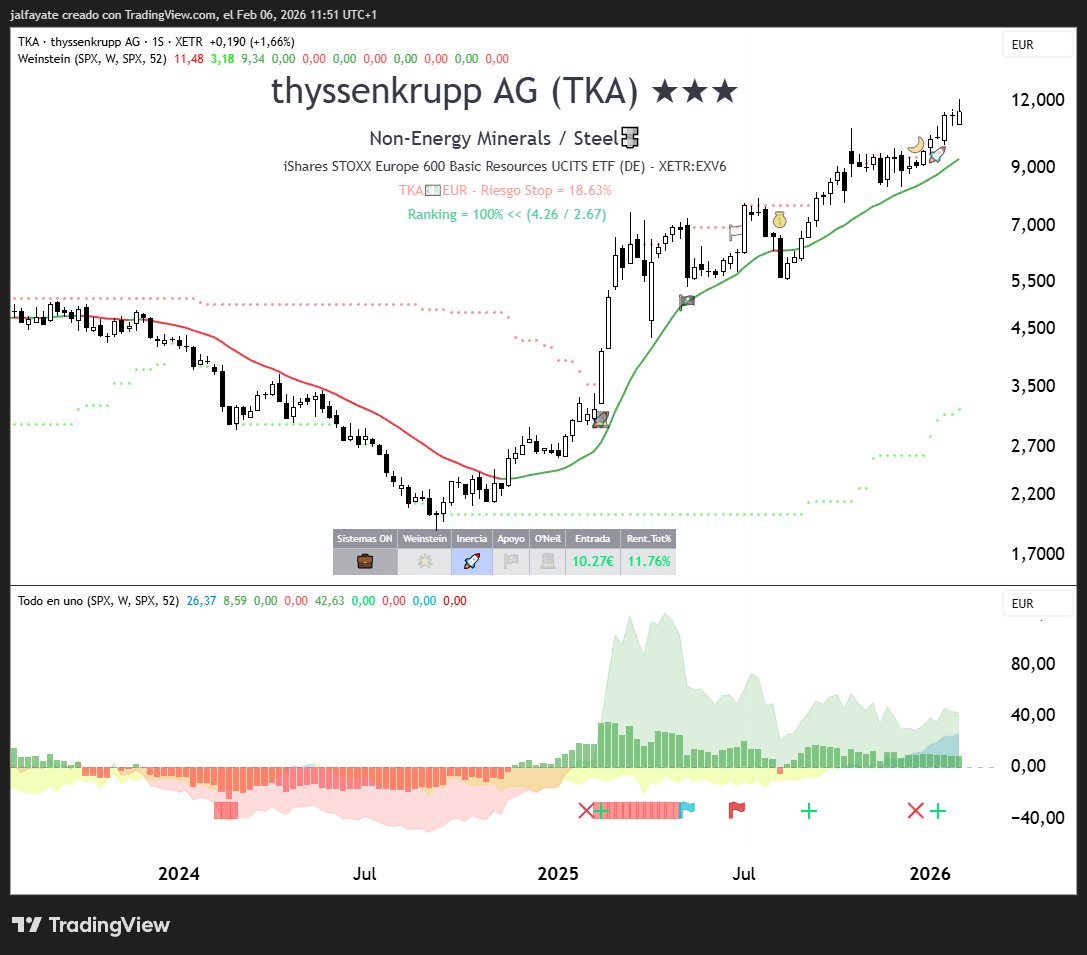Click the money bag marker on the chart
This screenshot has height=955, width=1087.
(x=780, y=220)
